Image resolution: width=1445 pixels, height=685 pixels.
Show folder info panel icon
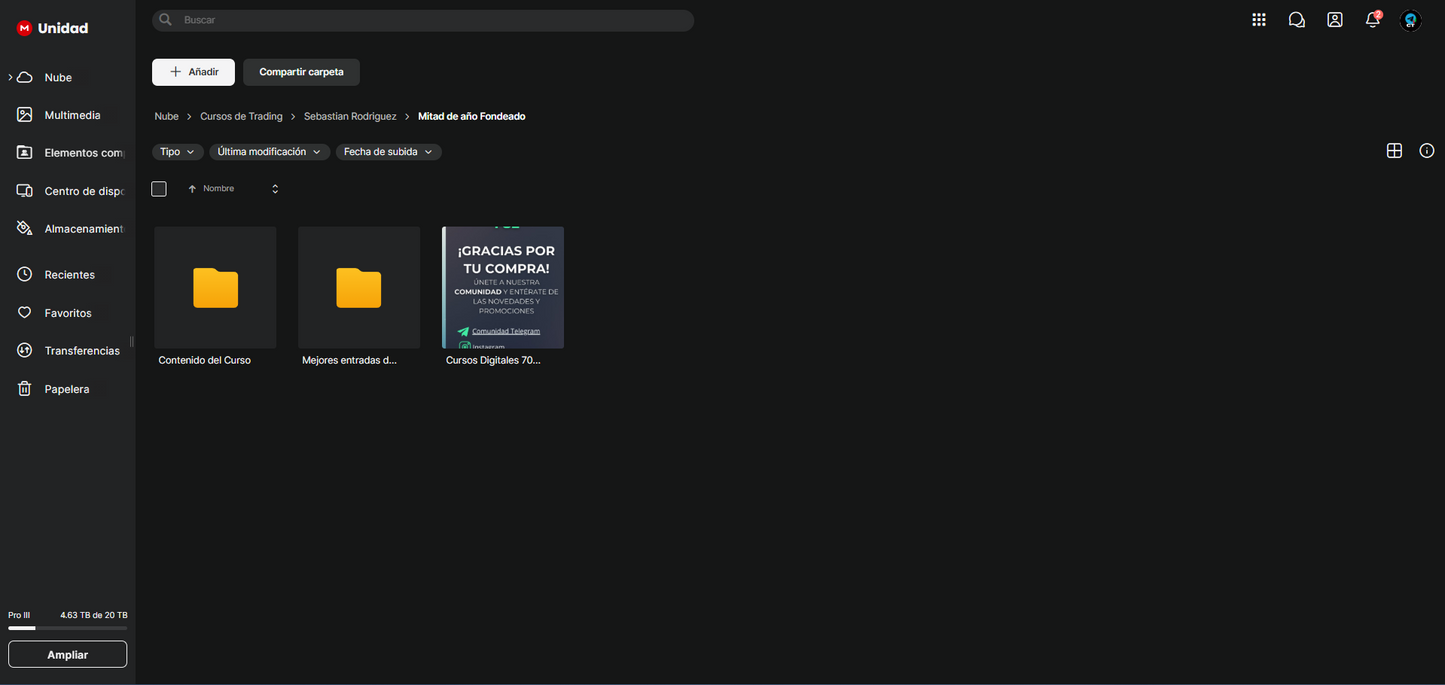(1427, 151)
